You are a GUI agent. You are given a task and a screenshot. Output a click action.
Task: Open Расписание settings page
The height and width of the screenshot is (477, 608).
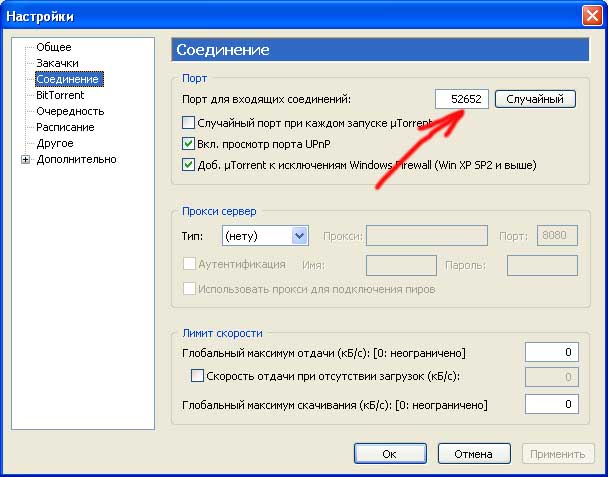pyautogui.click(x=65, y=127)
